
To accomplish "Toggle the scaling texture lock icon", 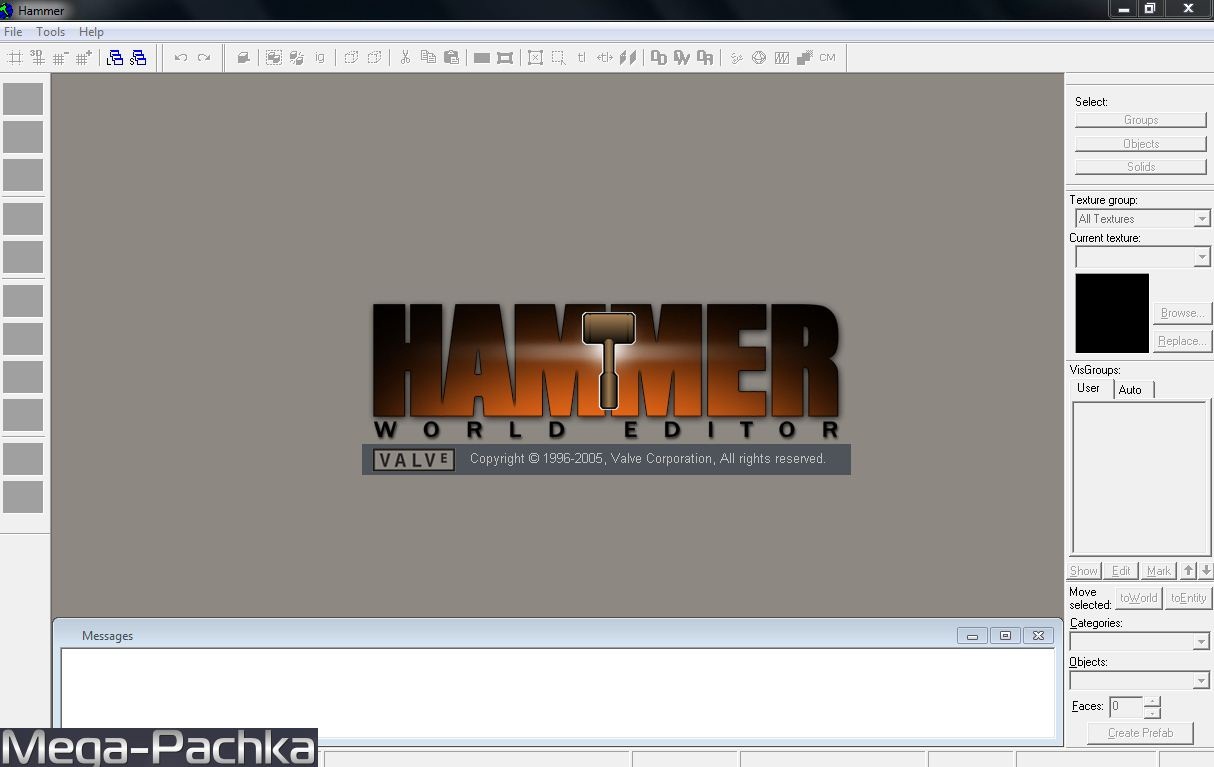I will coord(605,58).
